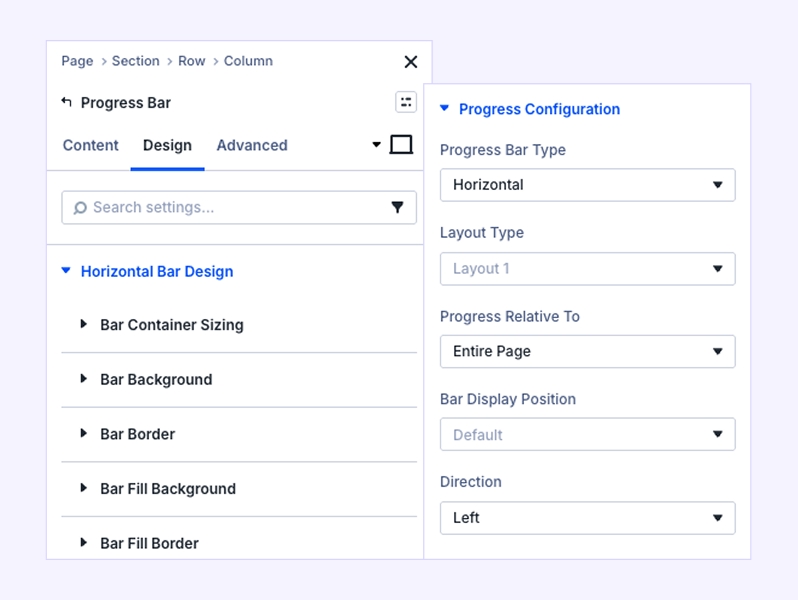798x600 pixels.
Task: Click the panel options icon near title
Action: coord(406,102)
